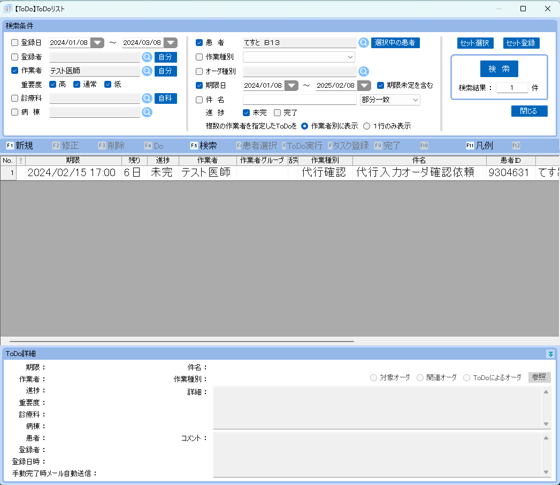Open 期限日 start date dropdown
The image size is (560, 485).
coord(291,86)
